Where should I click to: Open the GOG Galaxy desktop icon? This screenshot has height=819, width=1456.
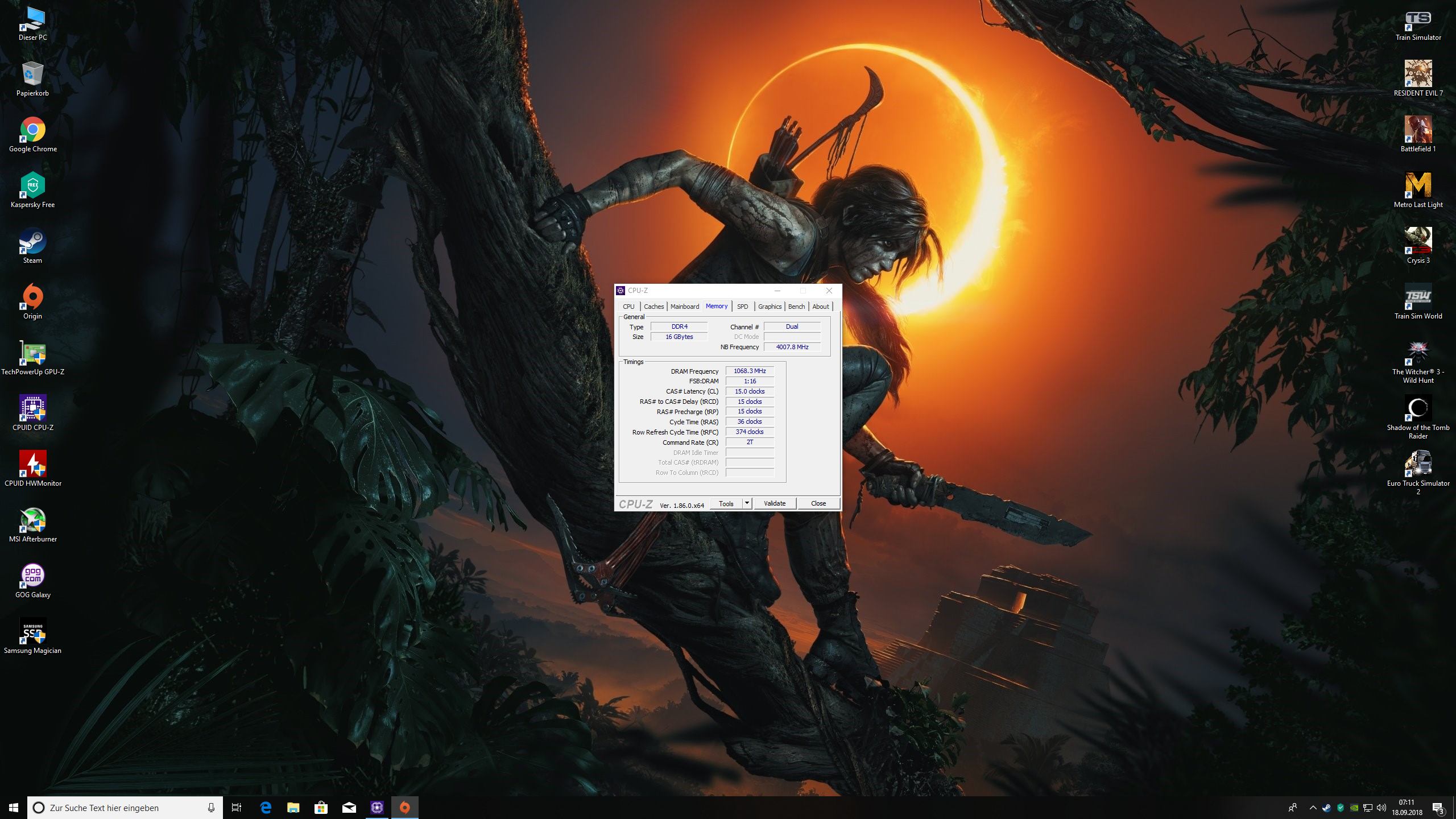pyautogui.click(x=32, y=576)
